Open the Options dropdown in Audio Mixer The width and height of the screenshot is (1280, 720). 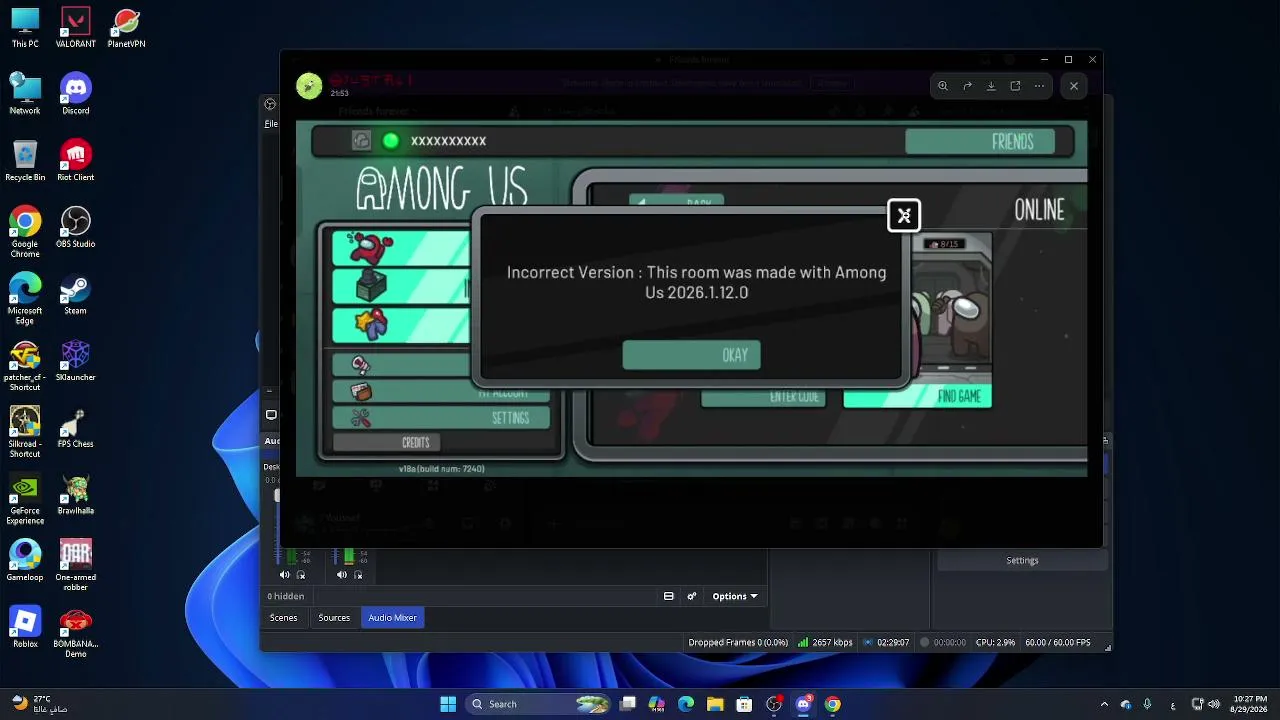coord(734,597)
